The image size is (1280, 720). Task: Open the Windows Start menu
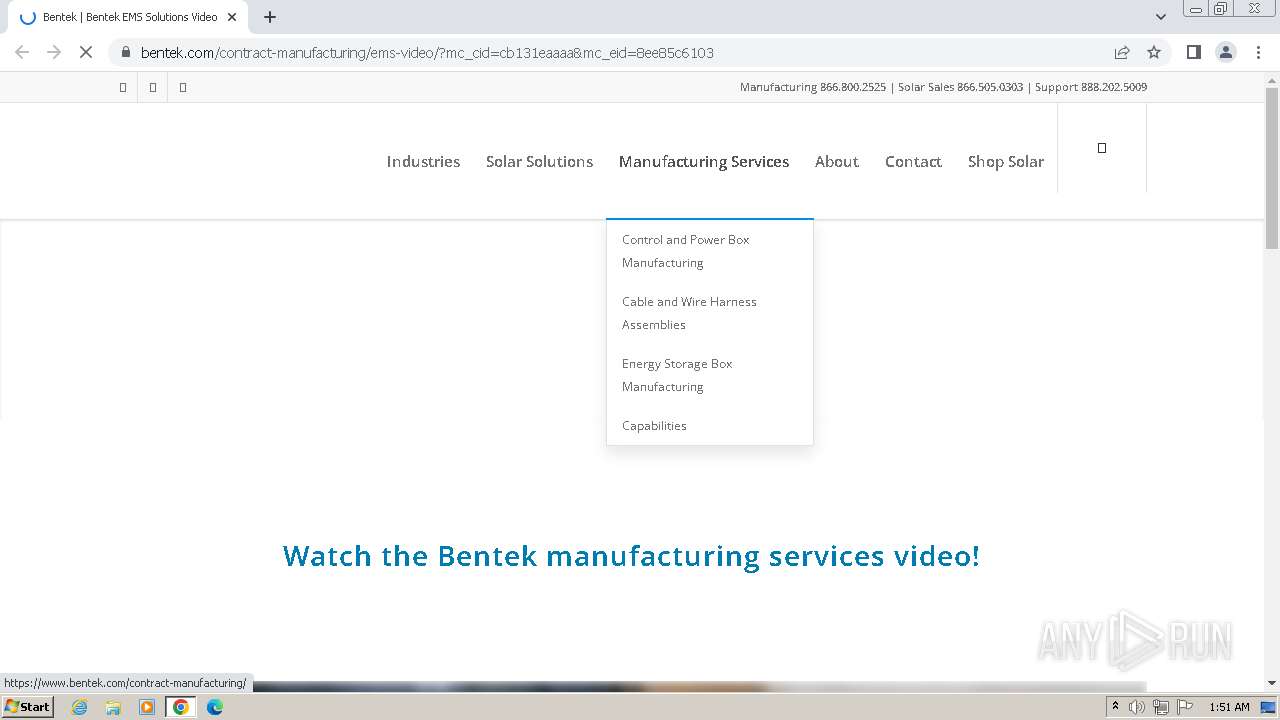pos(28,707)
